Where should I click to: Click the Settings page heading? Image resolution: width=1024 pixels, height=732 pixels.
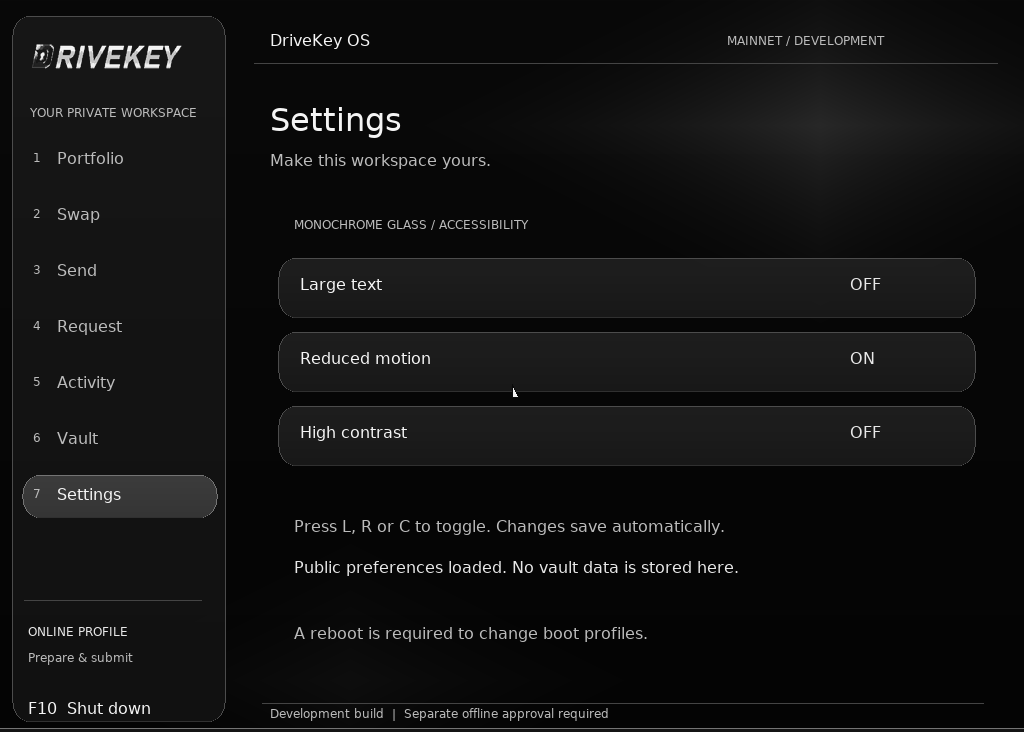tap(336, 121)
